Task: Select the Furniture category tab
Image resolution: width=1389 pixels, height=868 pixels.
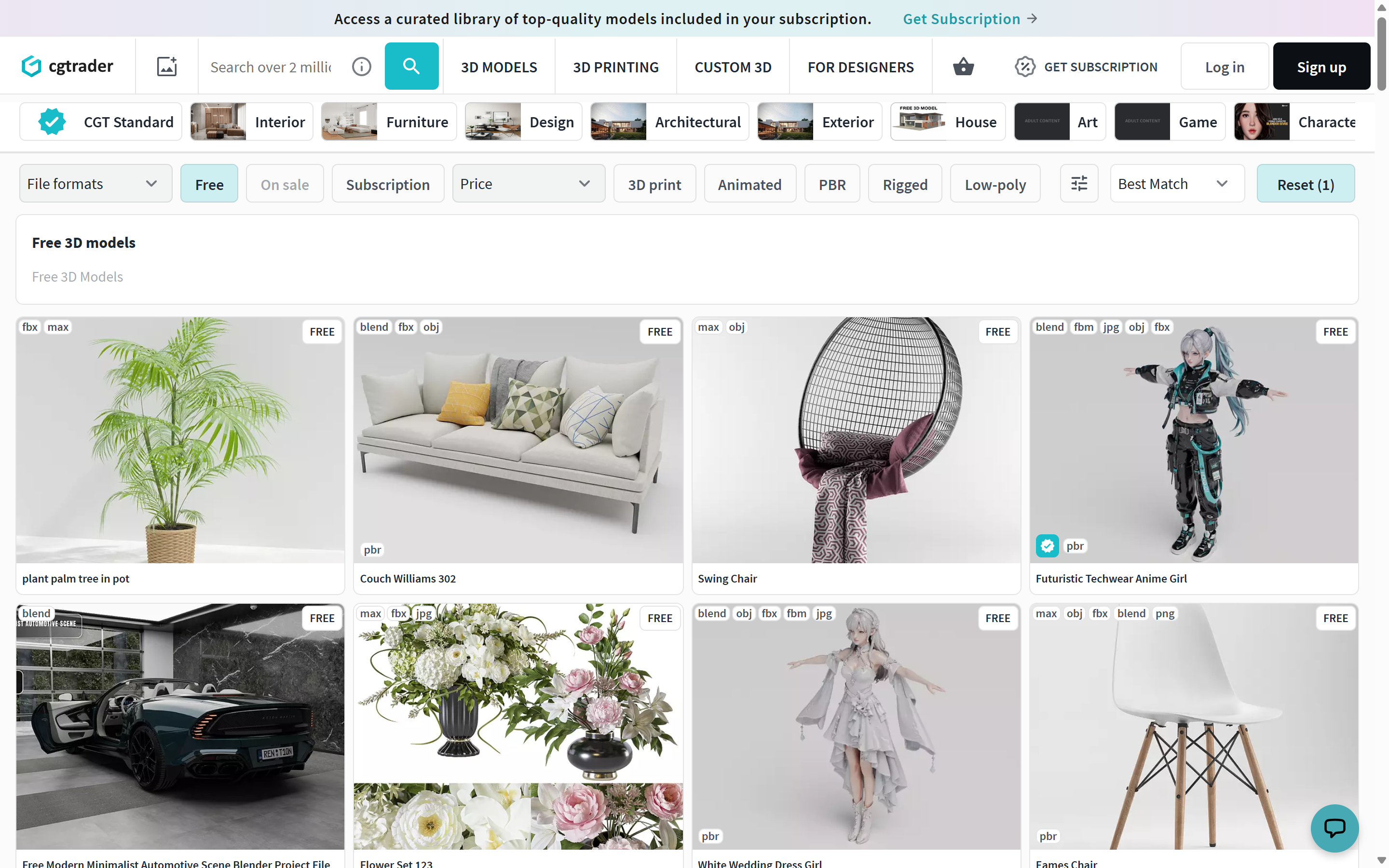Action: (x=389, y=122)
